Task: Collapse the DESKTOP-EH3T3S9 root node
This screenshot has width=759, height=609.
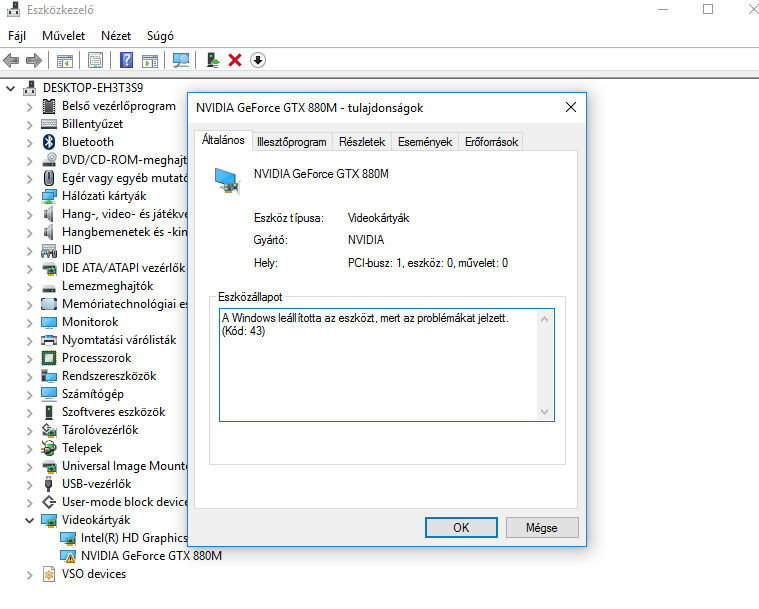Action: pos(11,89)
